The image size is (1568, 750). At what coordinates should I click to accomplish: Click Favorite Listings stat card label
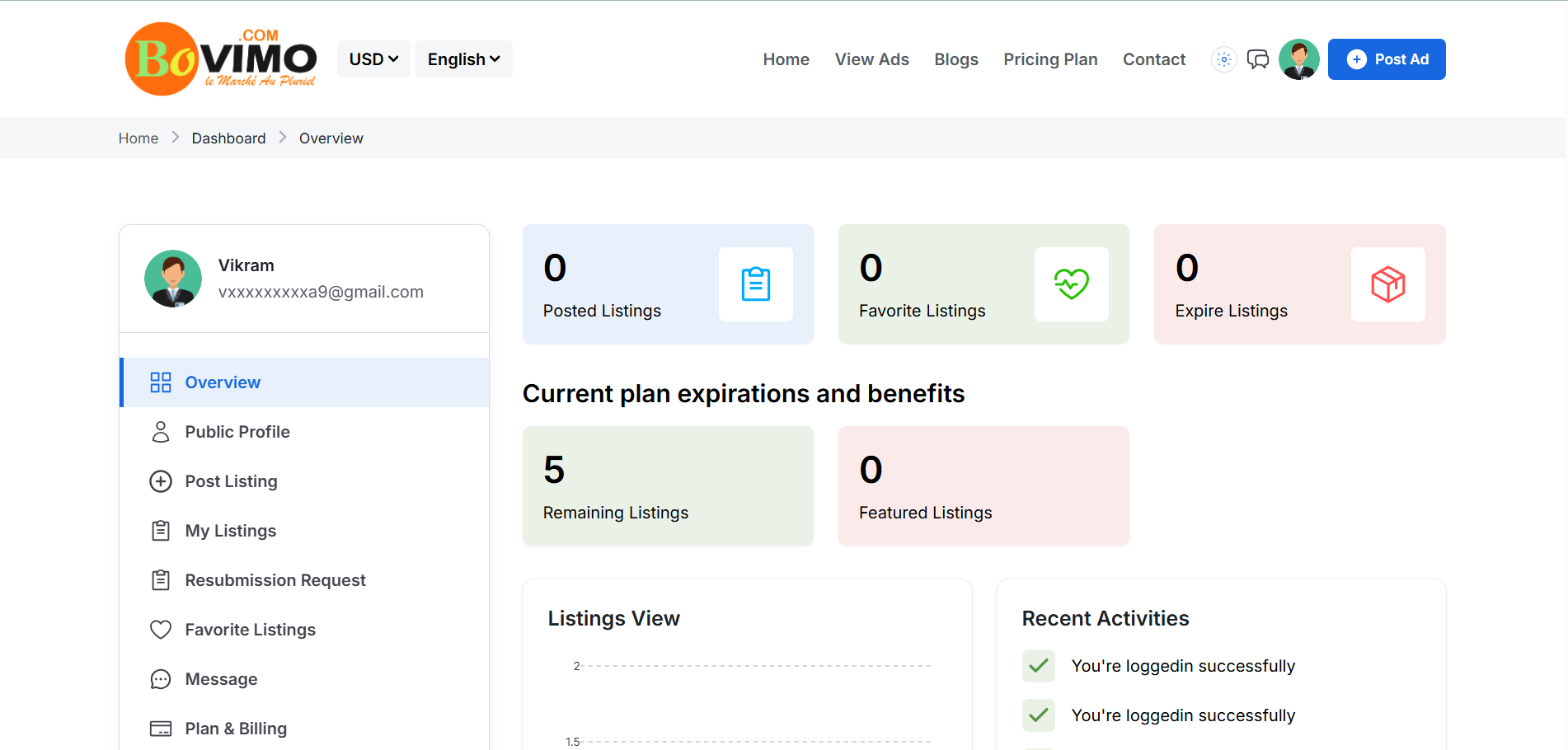tap(922, 311)
